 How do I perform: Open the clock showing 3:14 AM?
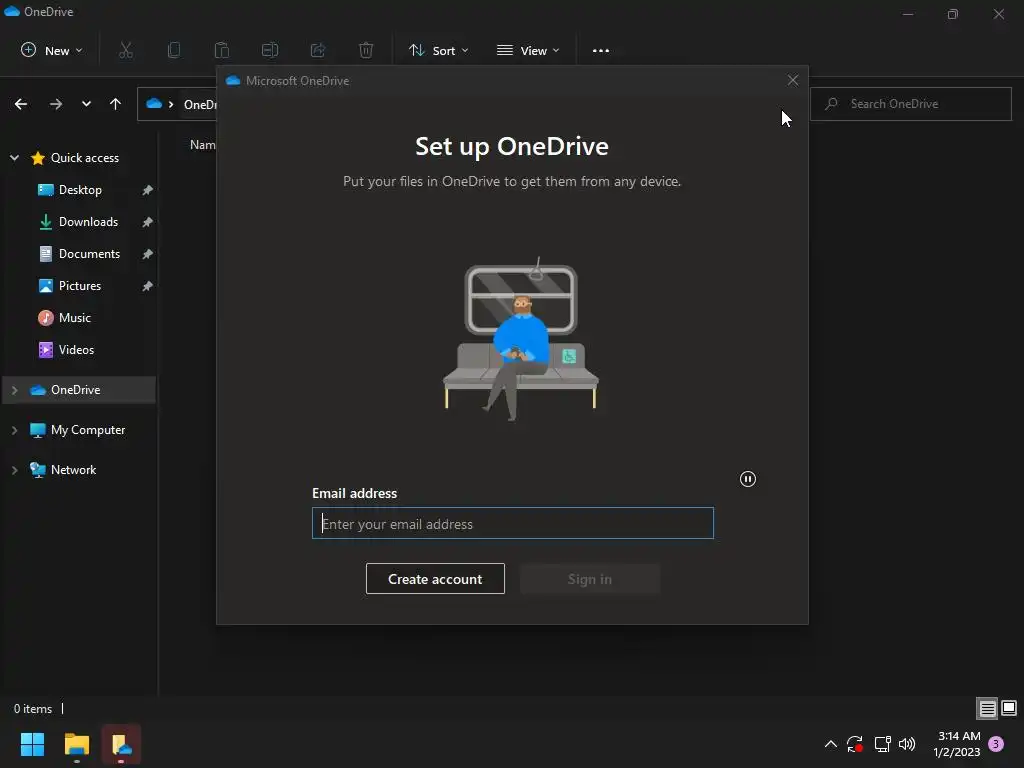[957, 744]
